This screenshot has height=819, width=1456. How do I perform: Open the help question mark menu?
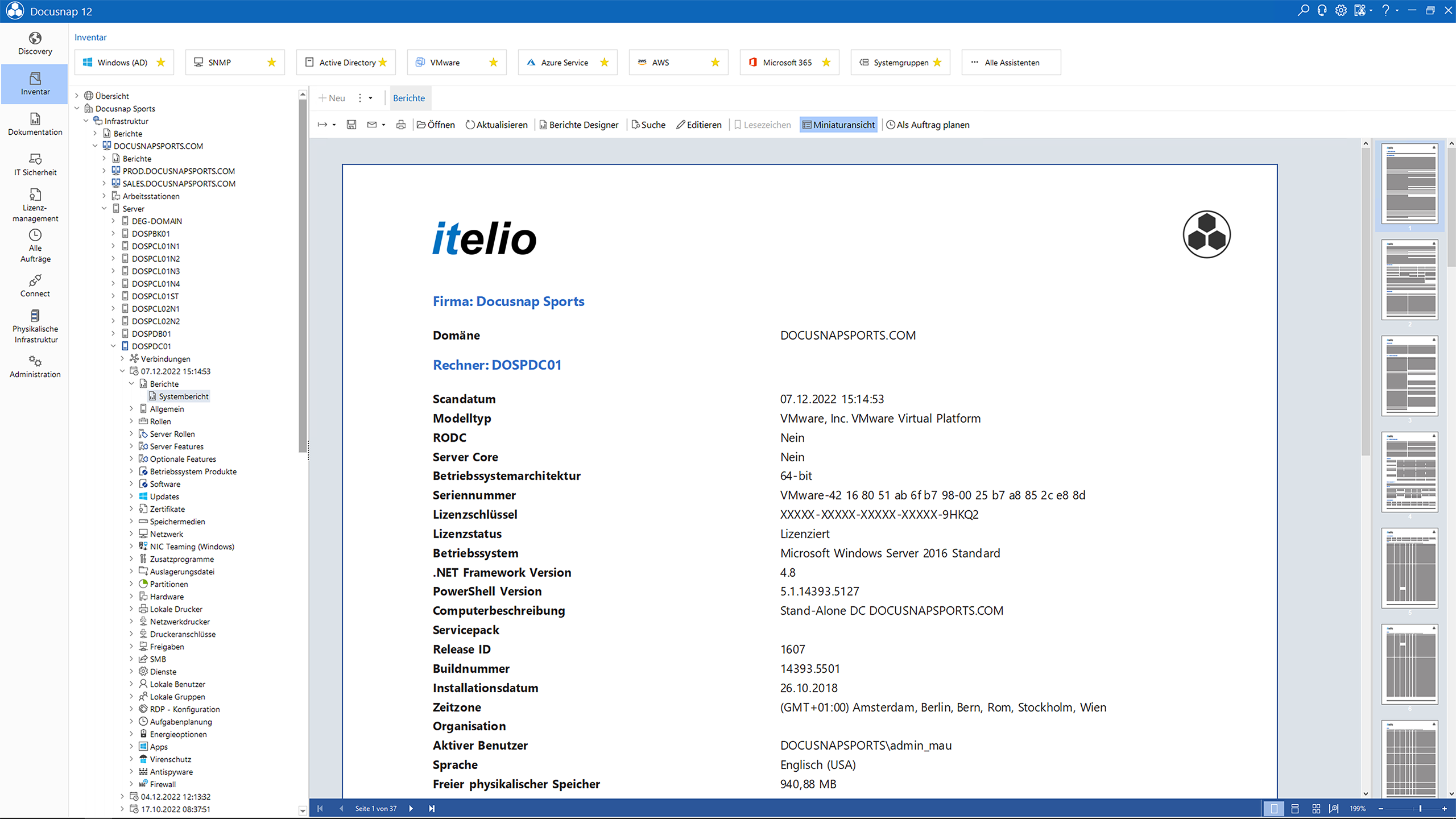tap(1385, 10)
